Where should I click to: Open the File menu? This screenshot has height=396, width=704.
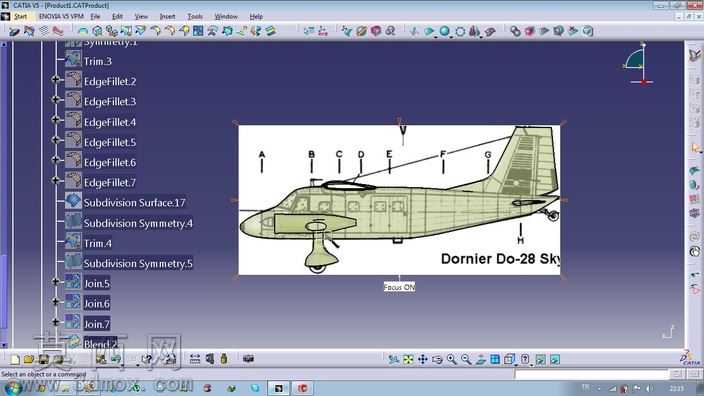pos(95,16)
